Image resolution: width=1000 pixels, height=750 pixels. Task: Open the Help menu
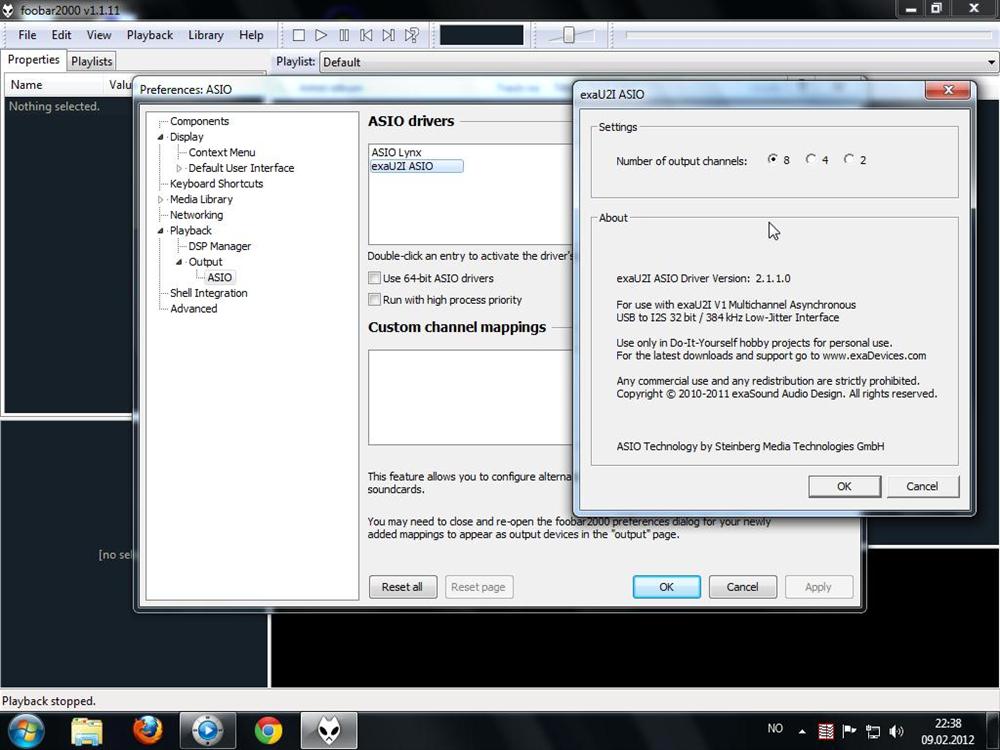251,35
